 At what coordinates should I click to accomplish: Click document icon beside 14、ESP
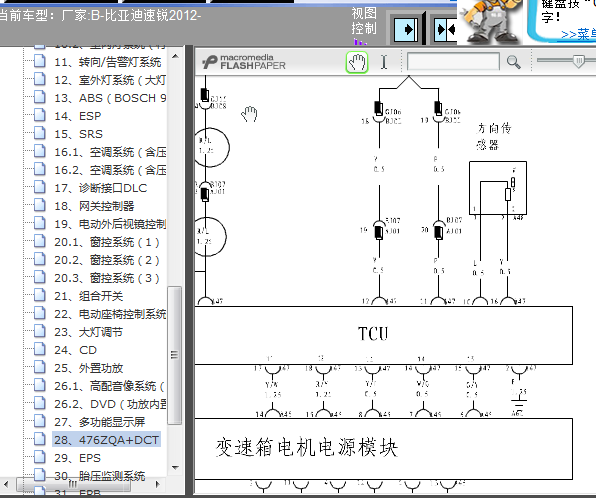[40, 115]
